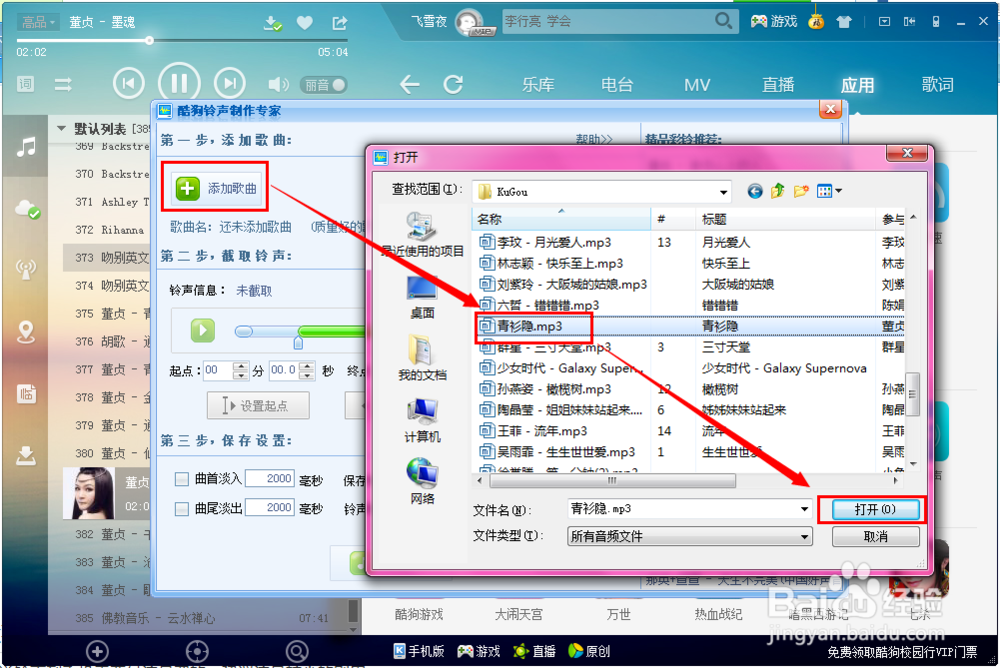Open 手机版 in bottom bar

coord(418,651)
